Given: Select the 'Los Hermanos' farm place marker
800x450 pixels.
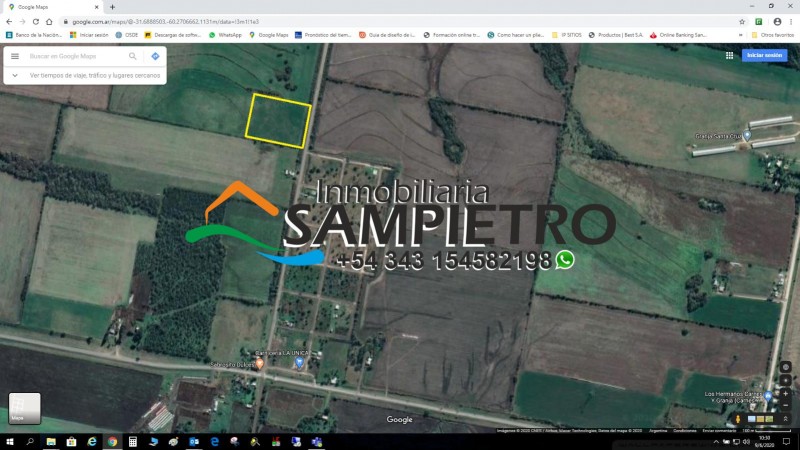Looking at the screenshot, I should tap(768, 396).
